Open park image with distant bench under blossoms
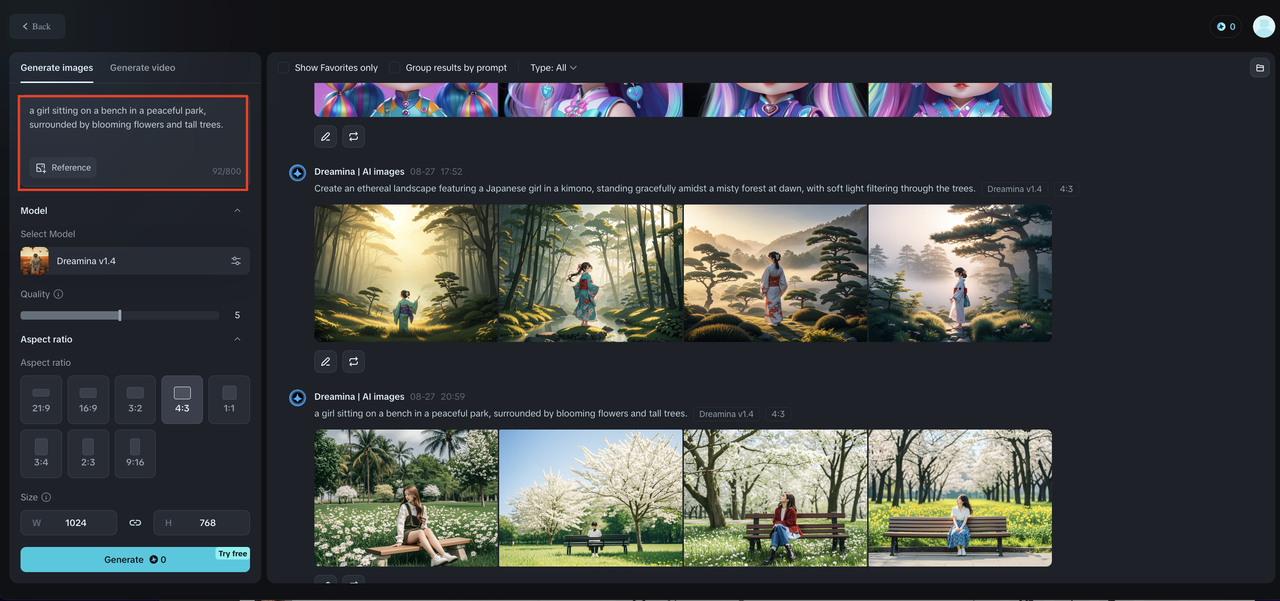This screenshot has width=1280, height=601. (x=591, y=498)
